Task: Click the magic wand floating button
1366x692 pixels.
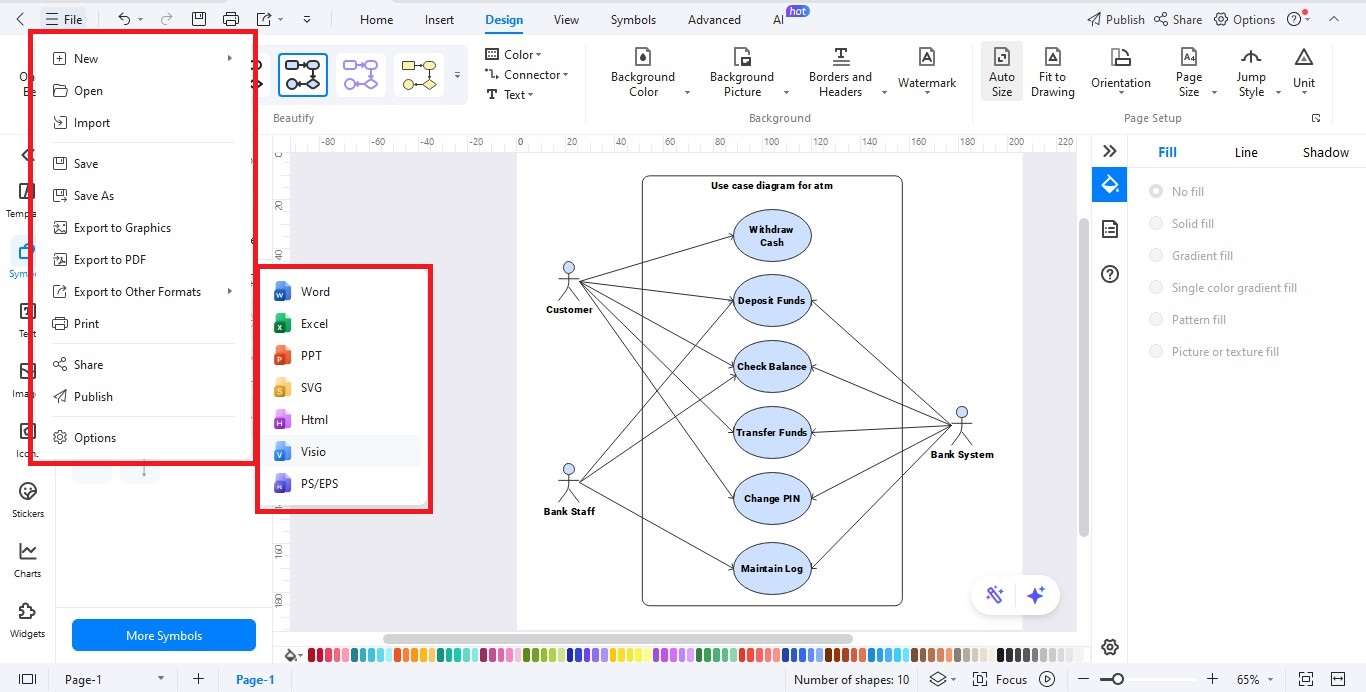Action: [x=994, y=595]
